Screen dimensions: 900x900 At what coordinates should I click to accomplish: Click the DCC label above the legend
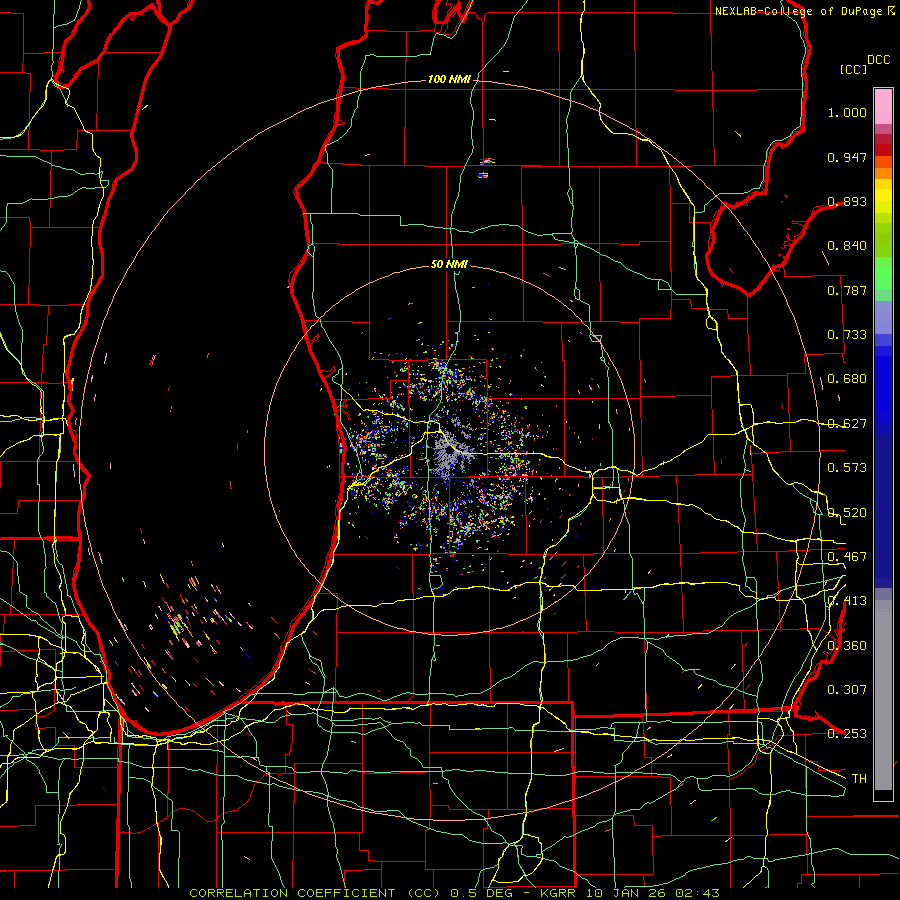click(x=878, y=60)
